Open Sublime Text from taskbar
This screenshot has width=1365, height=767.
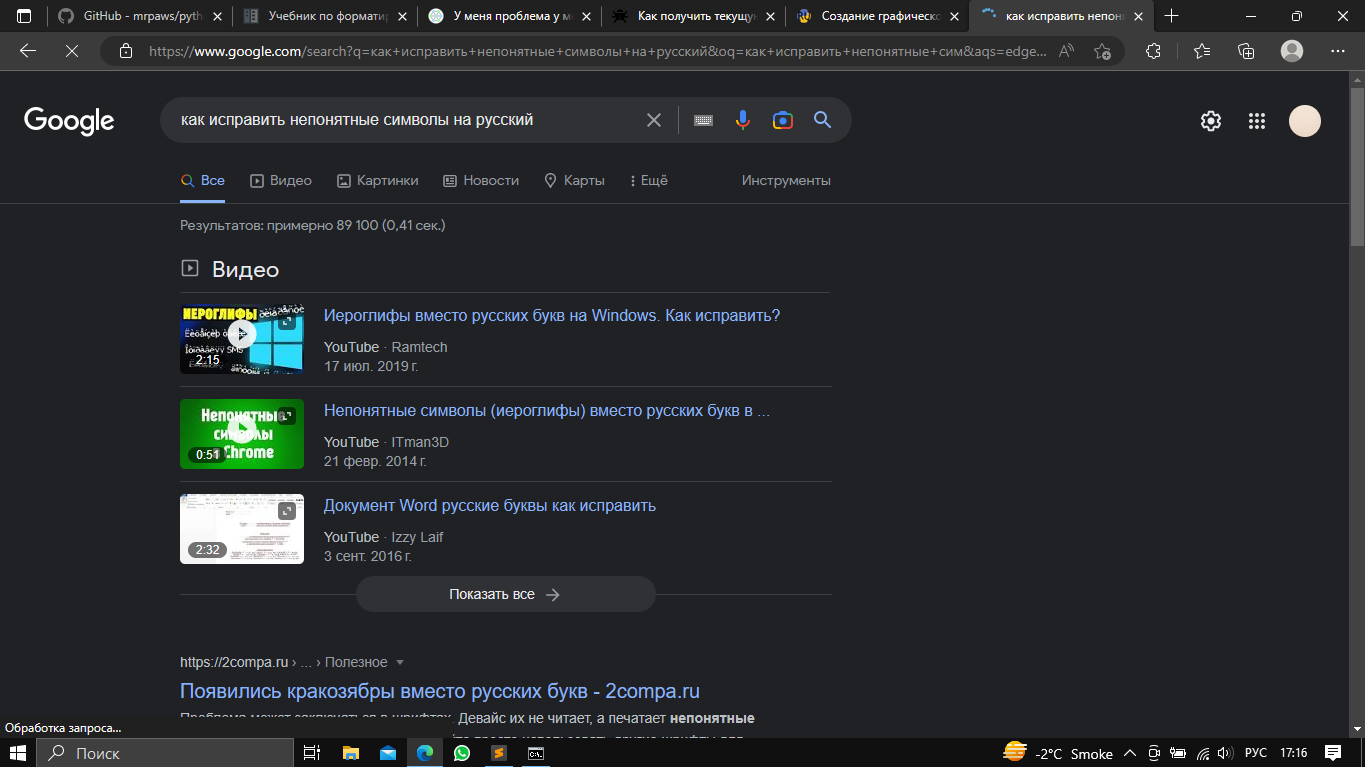(498, 753)
